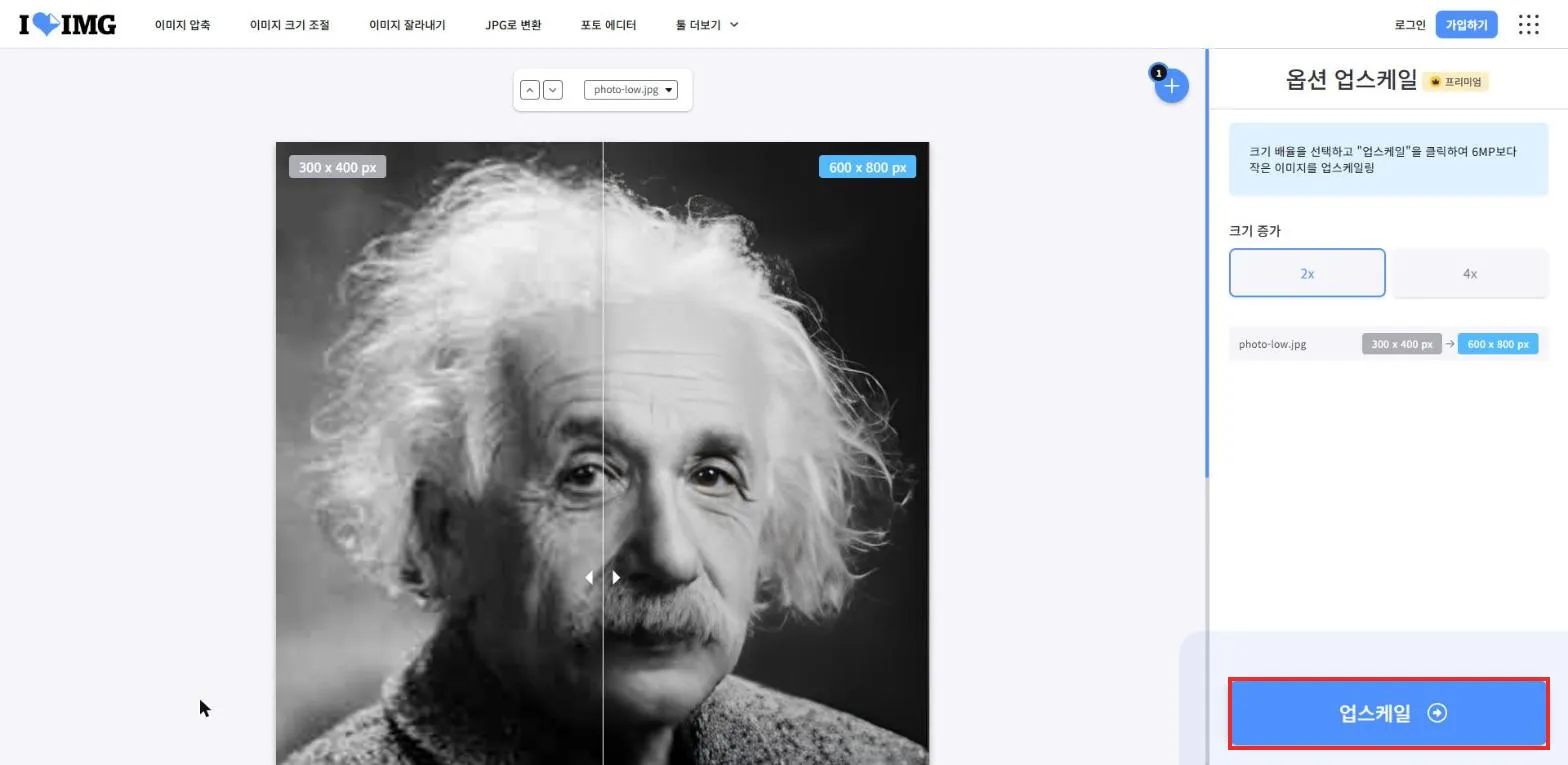Move image order up with the up arrow

click(x=530, y=90)
